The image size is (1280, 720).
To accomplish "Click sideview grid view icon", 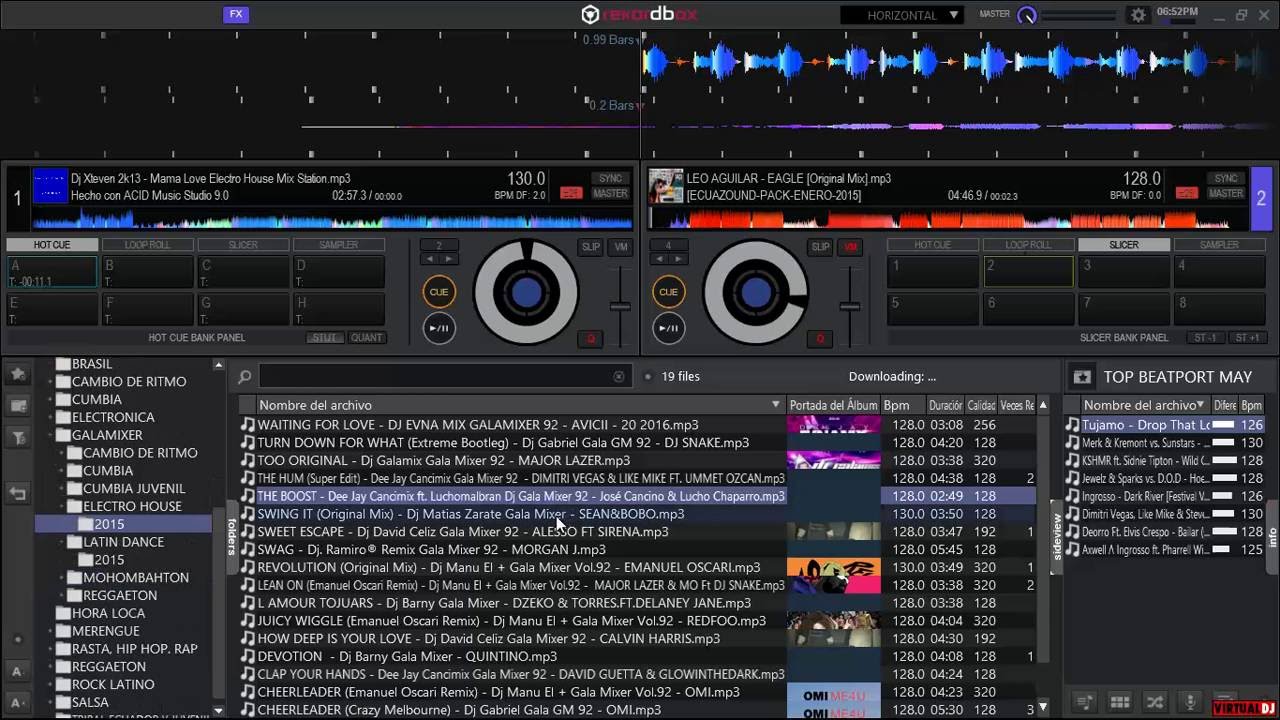I will (1120, 702).
